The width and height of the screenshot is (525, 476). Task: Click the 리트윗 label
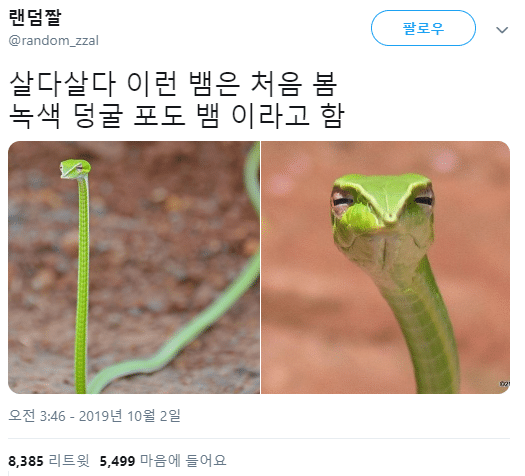[x=69, y=461]
